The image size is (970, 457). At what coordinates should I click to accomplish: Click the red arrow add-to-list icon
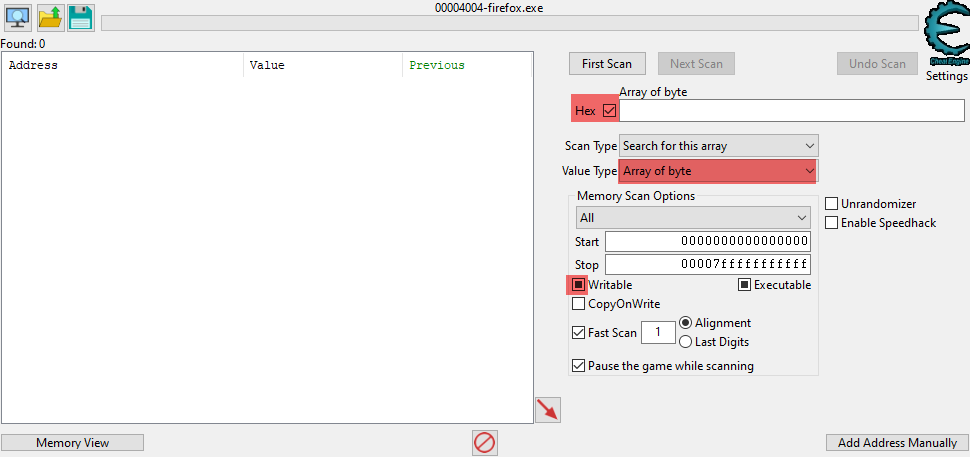(547, 410)
